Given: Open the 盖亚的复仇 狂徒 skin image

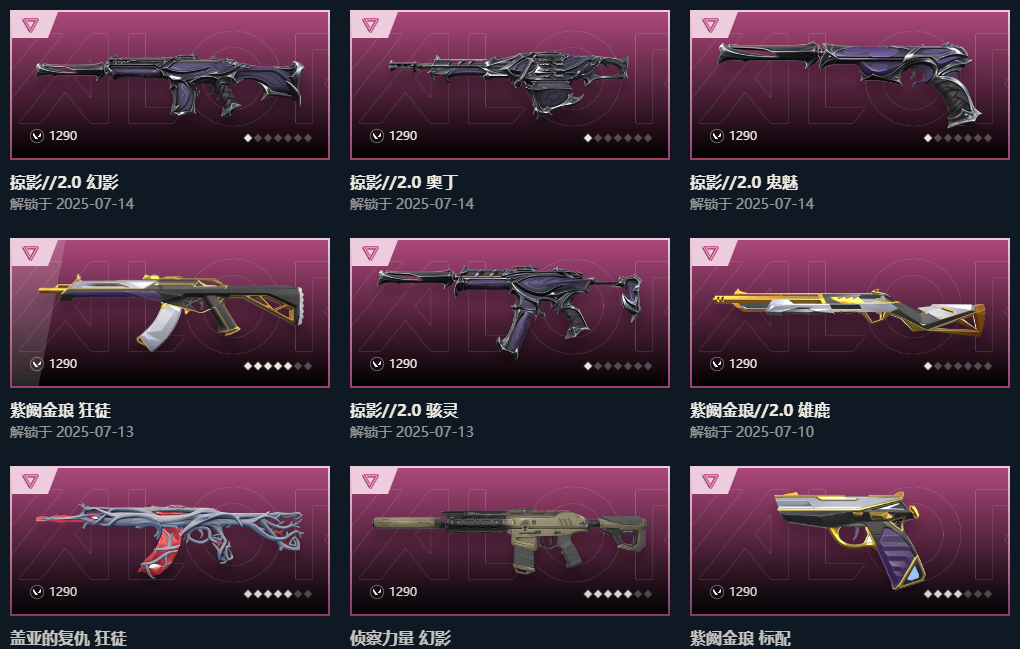Looking at the screenshot, I should pos(170,540).
